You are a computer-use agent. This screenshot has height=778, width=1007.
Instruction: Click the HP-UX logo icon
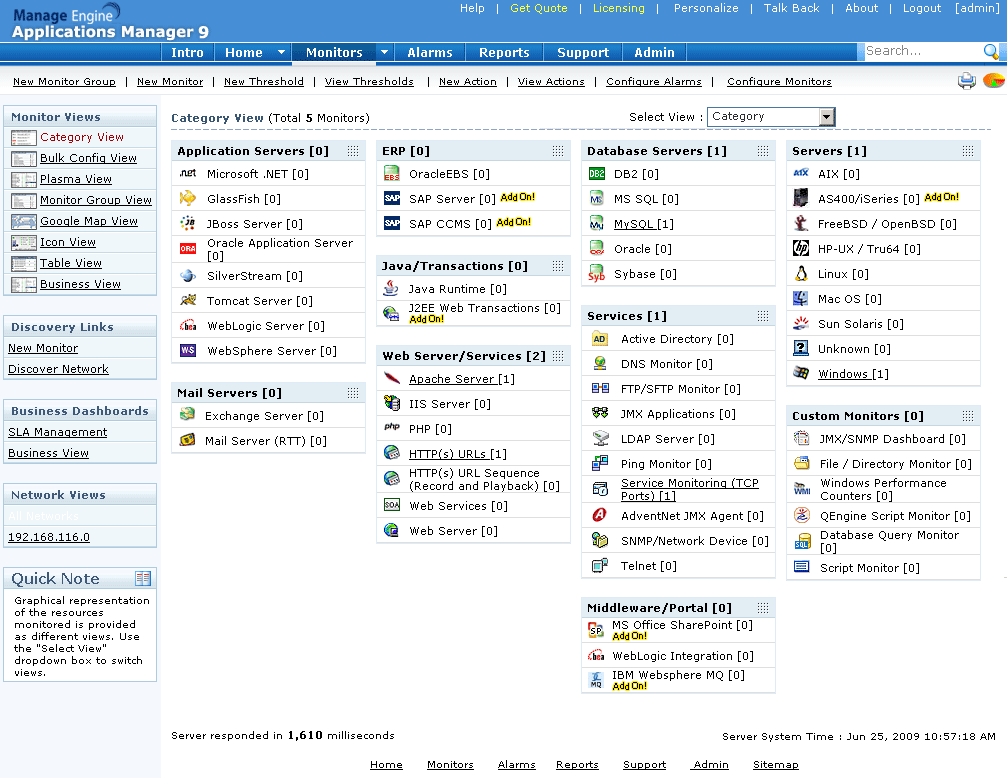click(801, 249)
